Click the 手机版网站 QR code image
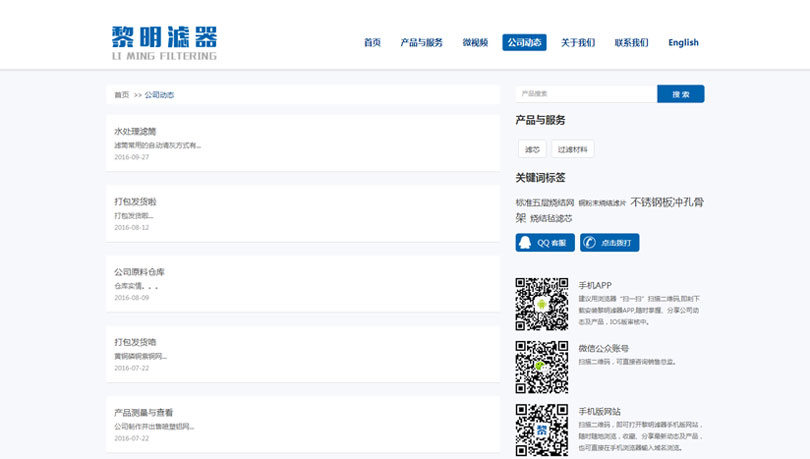This screenshot has height=459, width=810. pyautogui.click(x=541, y=430)
